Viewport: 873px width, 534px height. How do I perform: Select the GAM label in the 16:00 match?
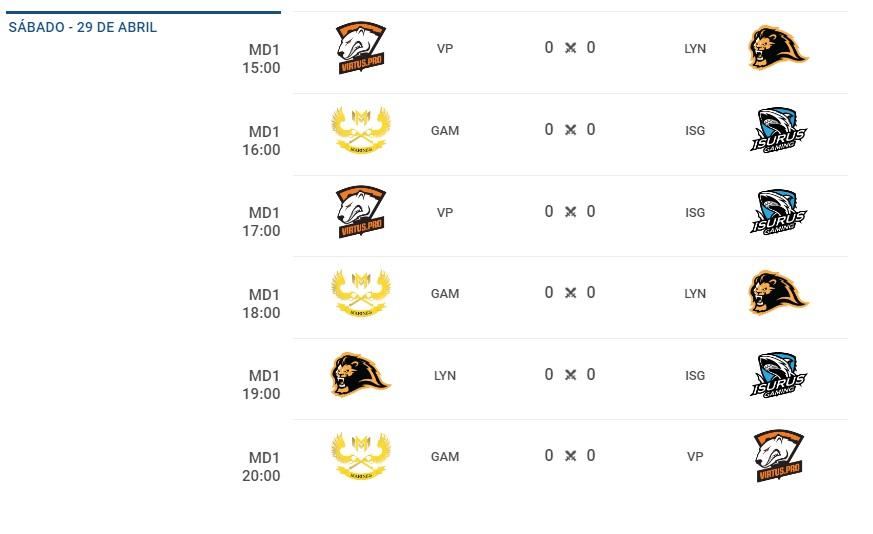tap(445, 130)
